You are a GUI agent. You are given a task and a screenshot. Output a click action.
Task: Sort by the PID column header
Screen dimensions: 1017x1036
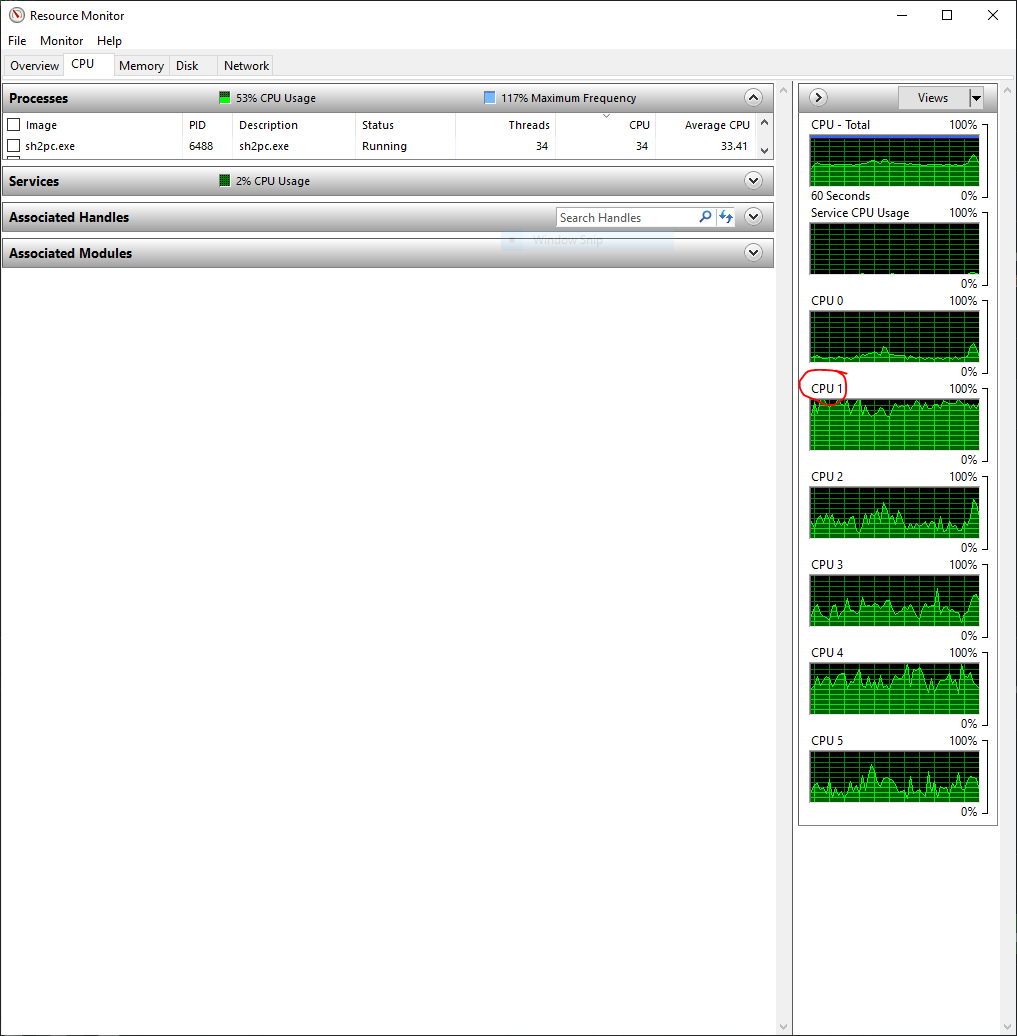pyautogui.click(x=207, y=125)
